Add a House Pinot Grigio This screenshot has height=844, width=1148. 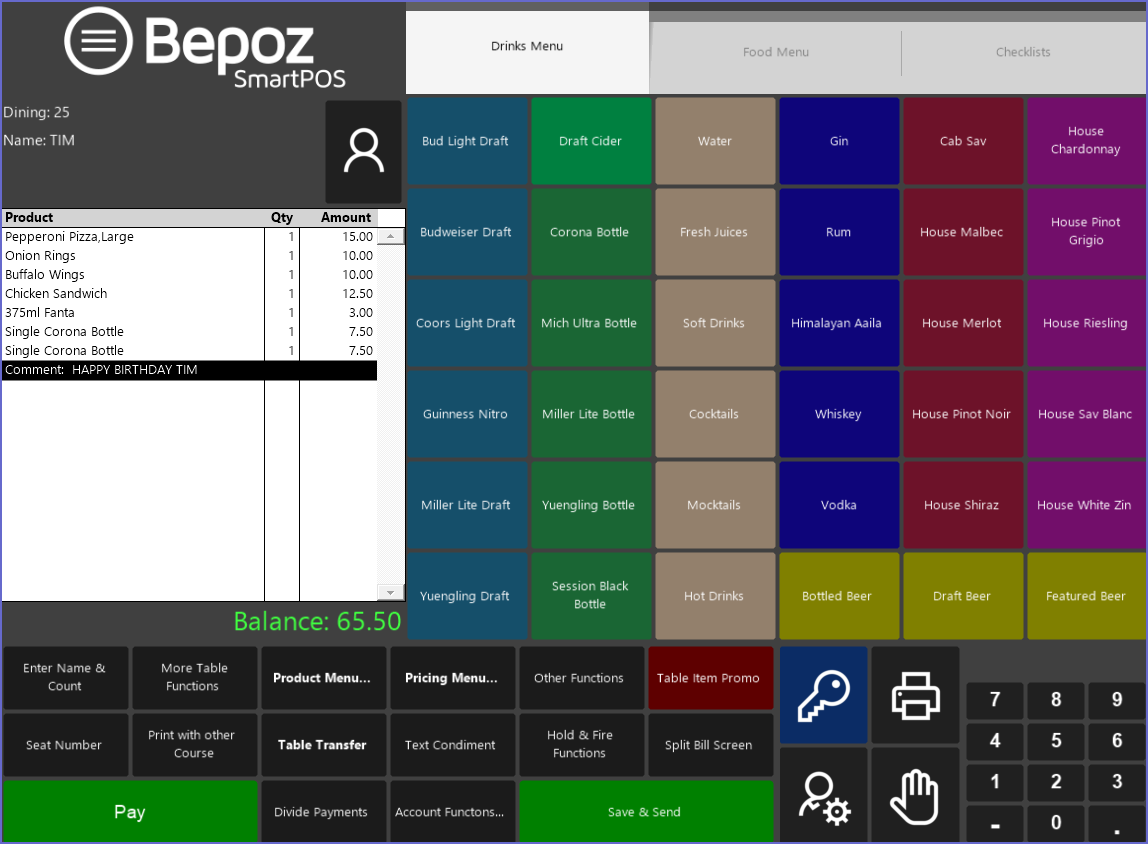(1086, 232)
